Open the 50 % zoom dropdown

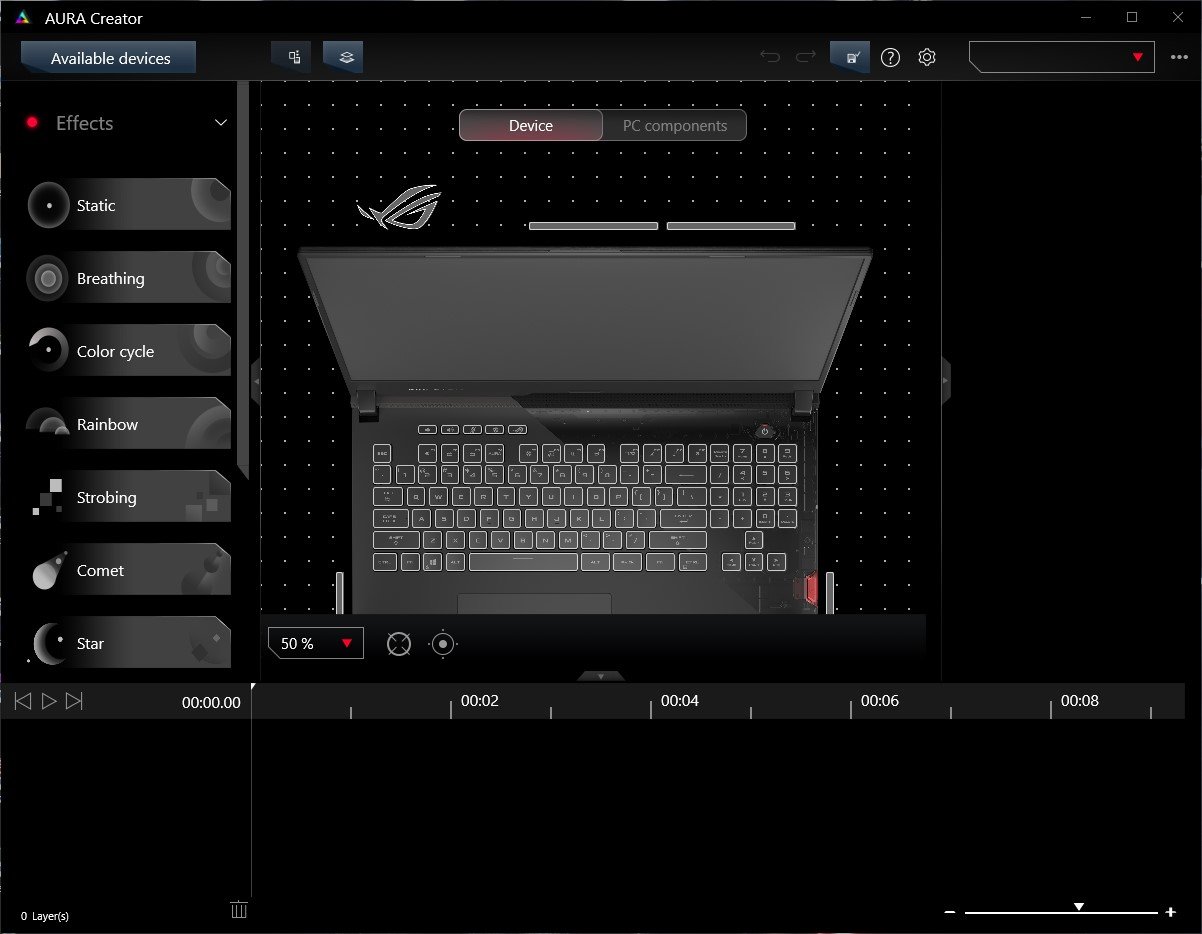click(316, 643)
